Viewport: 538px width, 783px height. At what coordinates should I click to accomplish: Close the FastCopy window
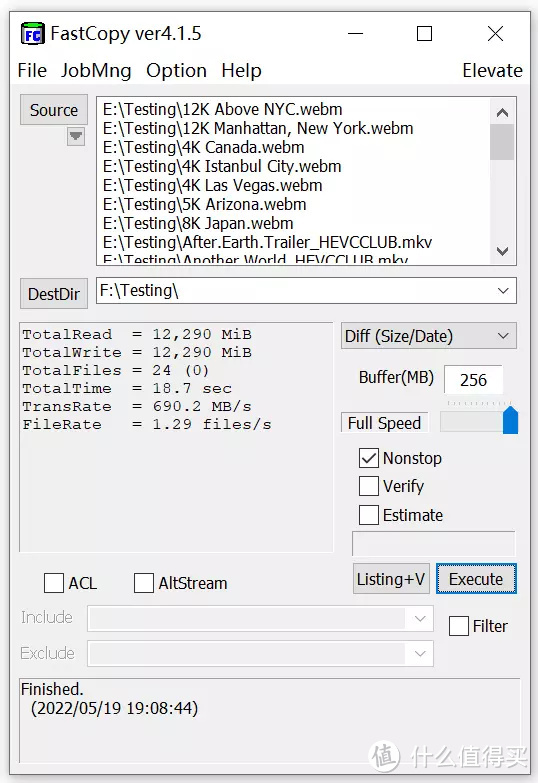[495, 34]
